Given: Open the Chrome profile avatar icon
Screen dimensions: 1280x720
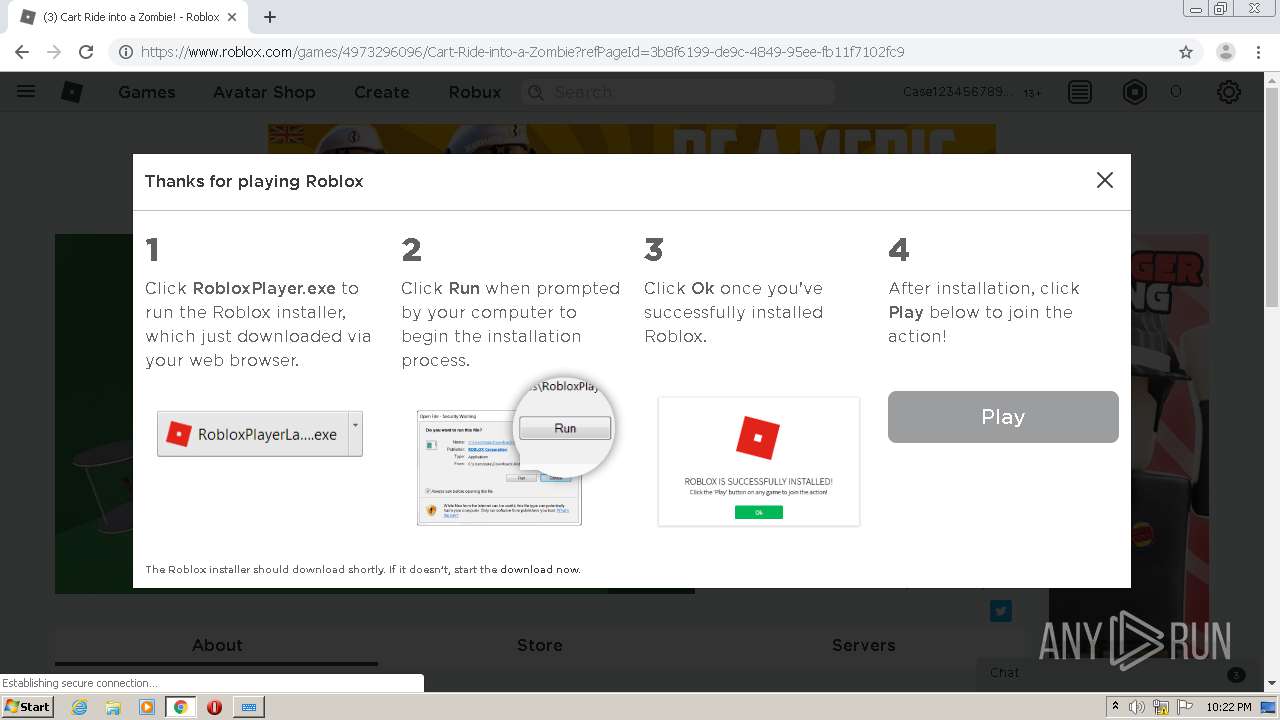Looking at the screenshot, I should tap(1225, 52).
